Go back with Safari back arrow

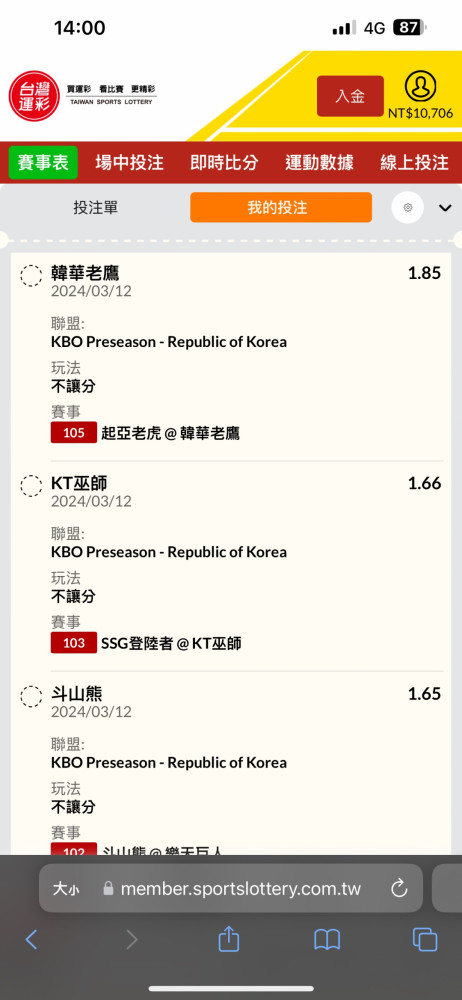point(31,939)
